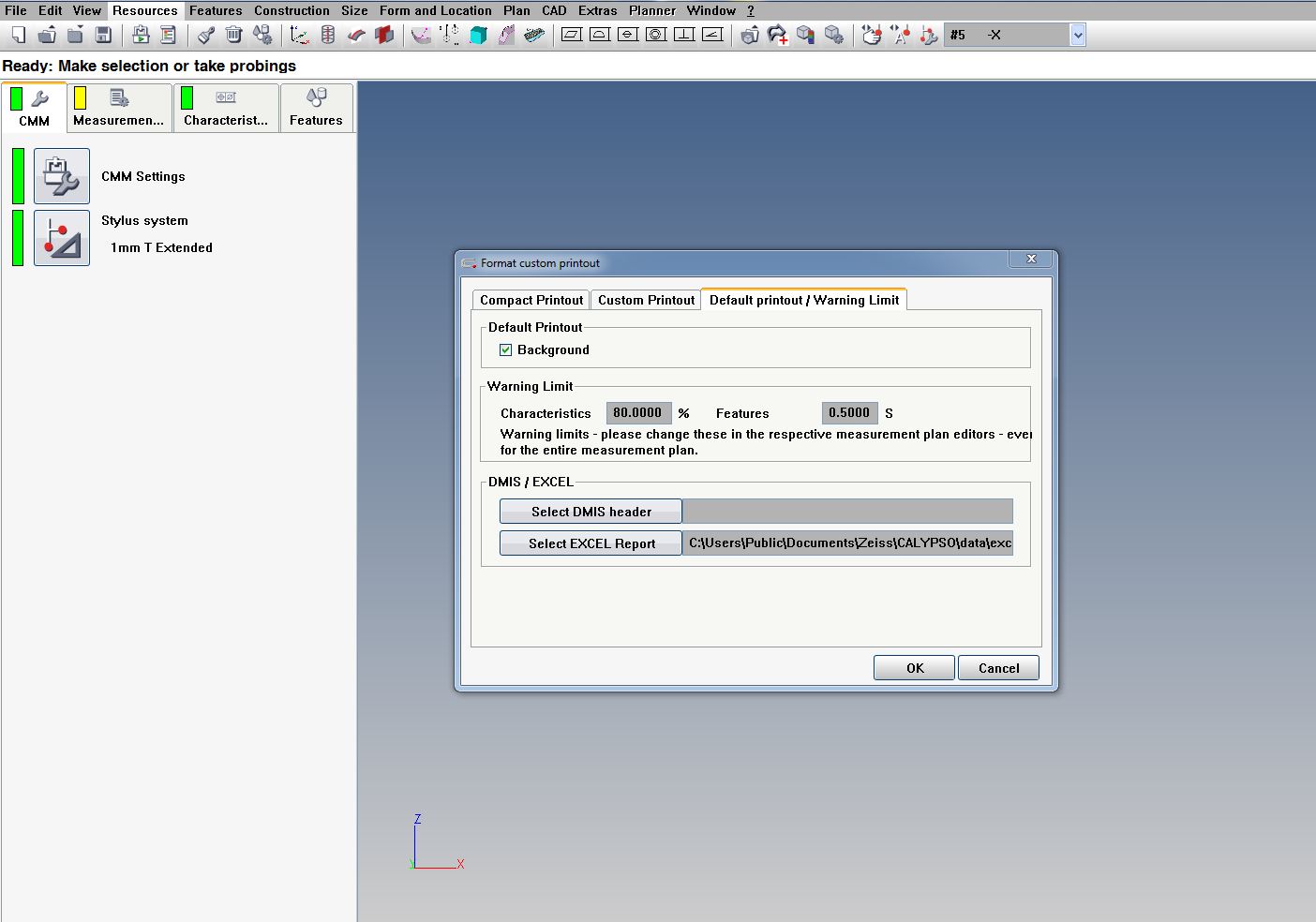Select the flatness parallelogram symbol icon

click(x=572, y=36)
